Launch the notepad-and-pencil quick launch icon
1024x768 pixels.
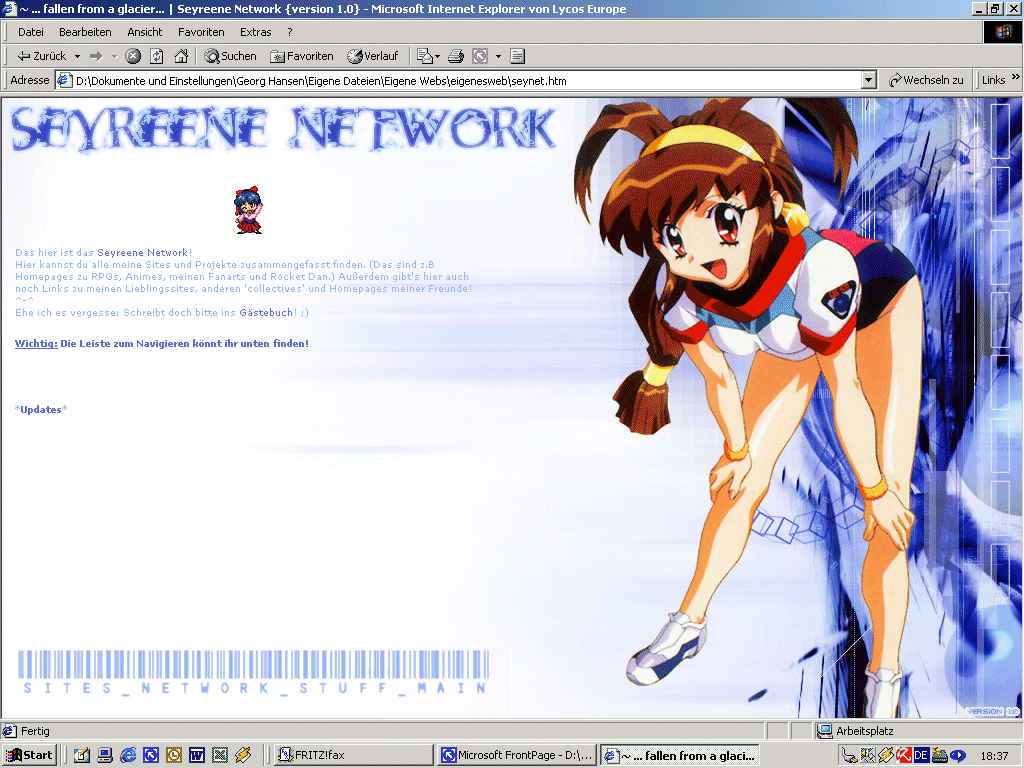click(82, 756)
